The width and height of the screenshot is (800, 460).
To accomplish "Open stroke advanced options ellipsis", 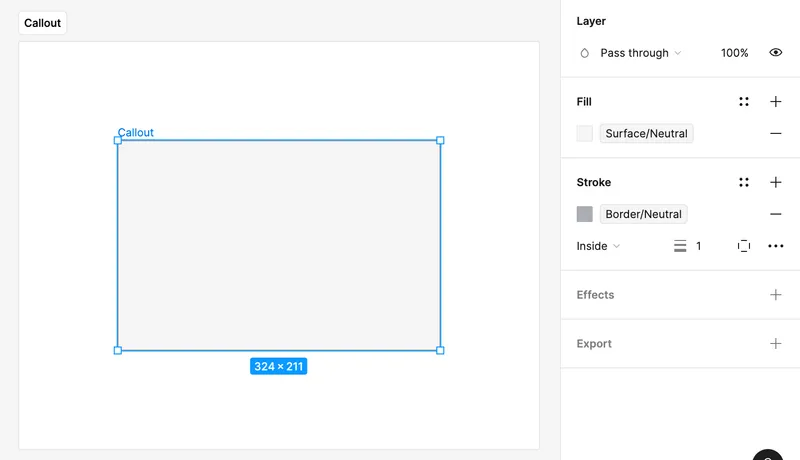I will coord(775,246).
